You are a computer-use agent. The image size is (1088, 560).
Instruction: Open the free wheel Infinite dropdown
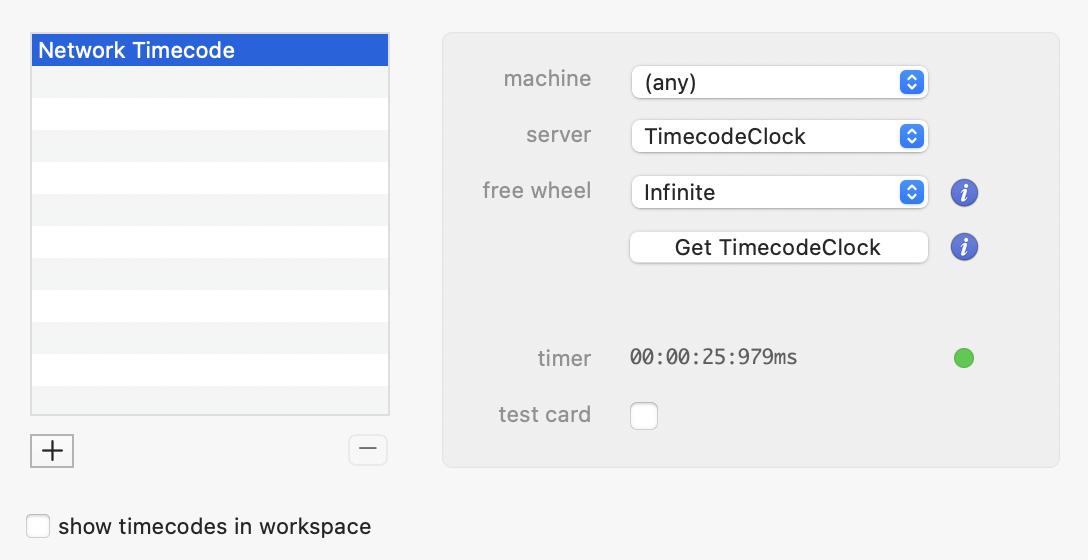click(779, 192)
